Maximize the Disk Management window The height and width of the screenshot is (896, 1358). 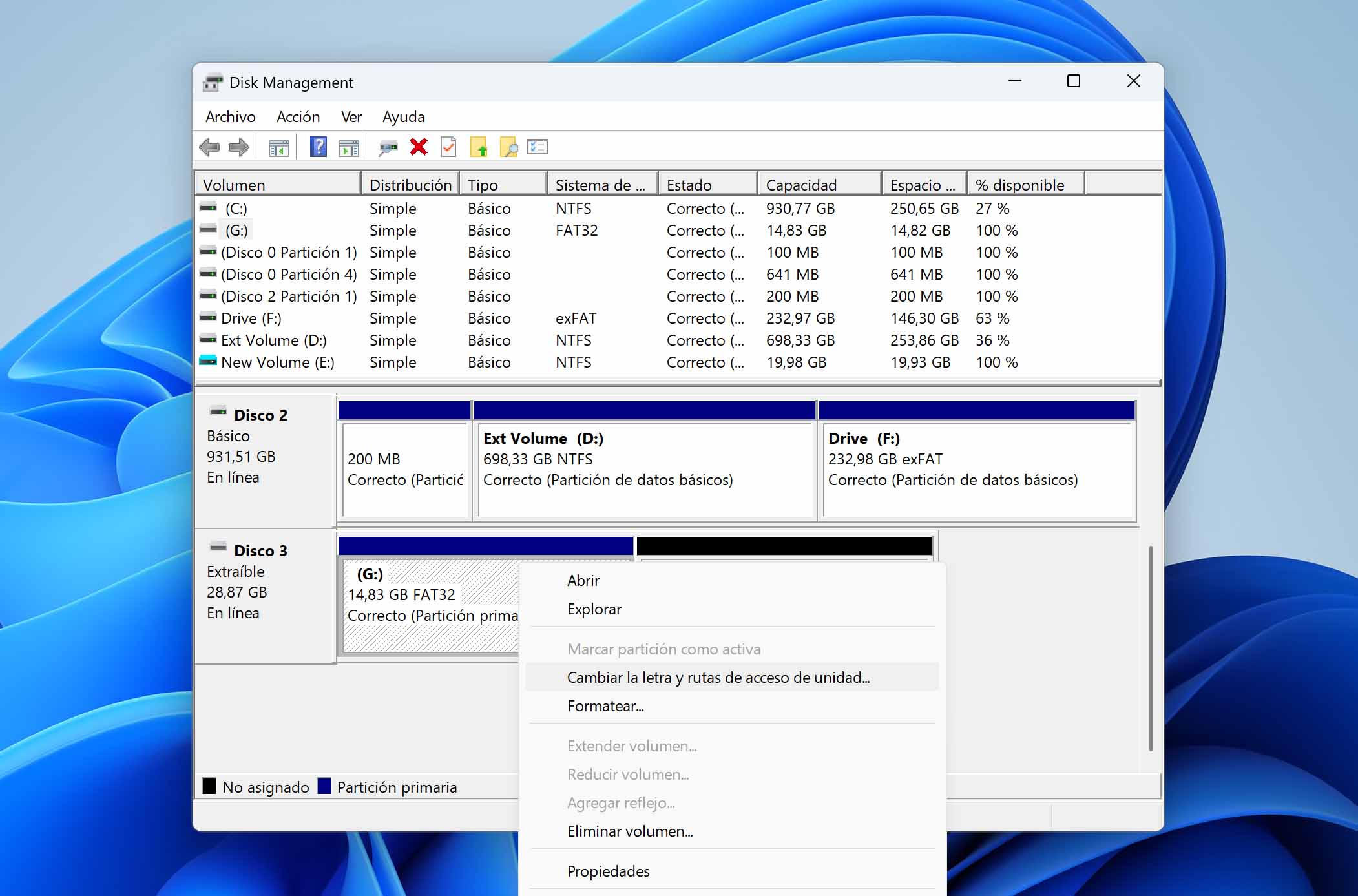[x=1074, y=81]
